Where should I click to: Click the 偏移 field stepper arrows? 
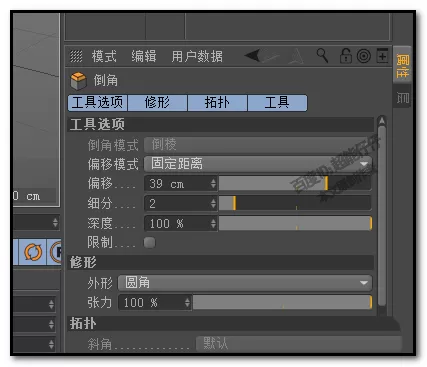(213, 184)
